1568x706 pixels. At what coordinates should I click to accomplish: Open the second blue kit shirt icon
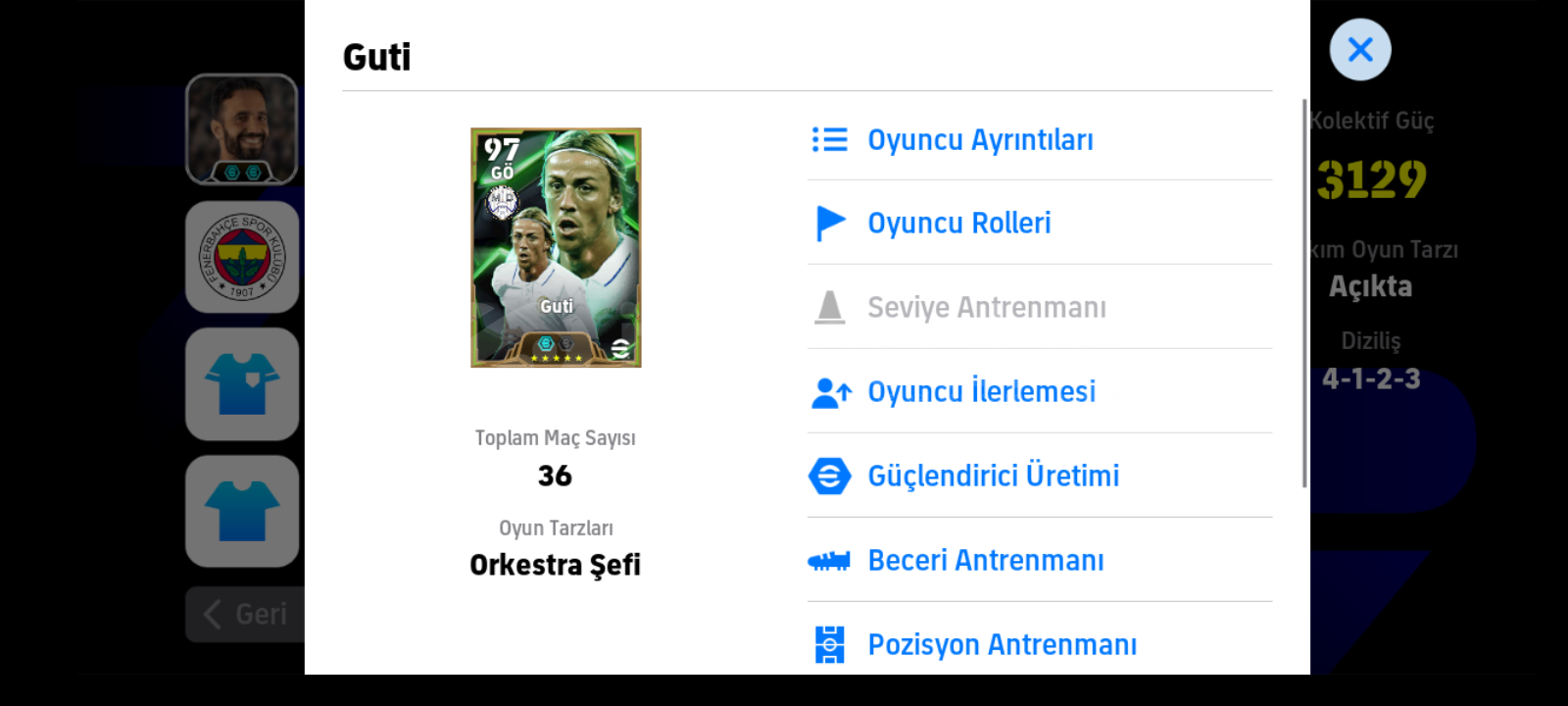(x=242, y=511)
